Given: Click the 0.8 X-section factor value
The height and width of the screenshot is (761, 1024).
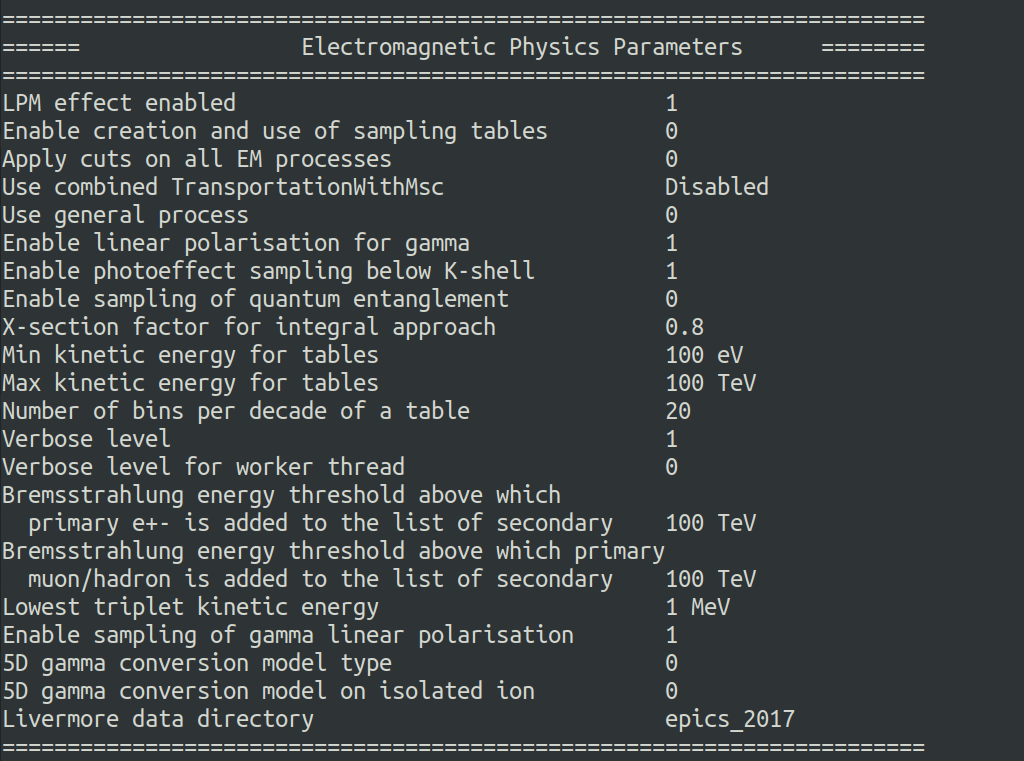Looking at the screenshot, I should (684, 327).
